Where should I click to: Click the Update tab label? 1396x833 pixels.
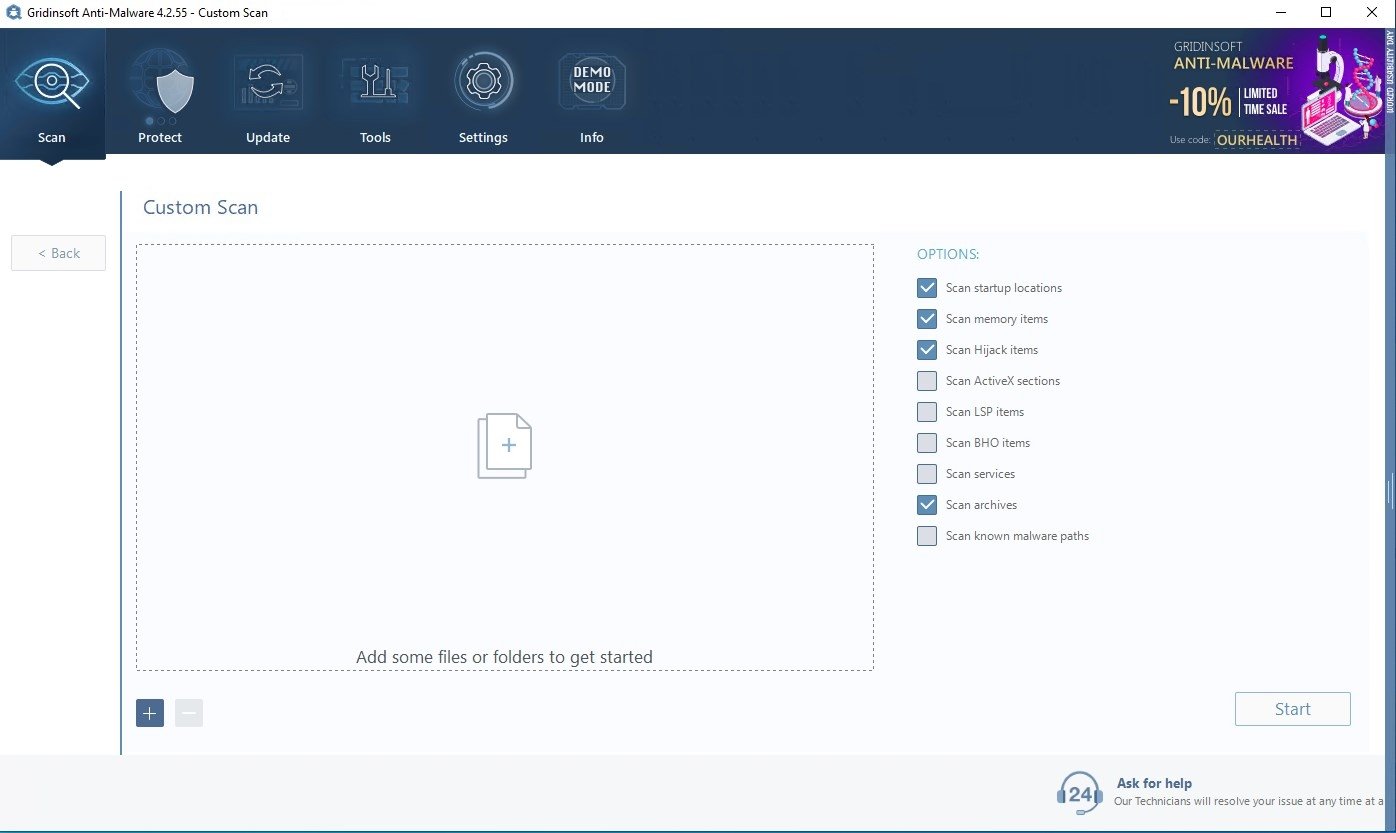point(268,137)
